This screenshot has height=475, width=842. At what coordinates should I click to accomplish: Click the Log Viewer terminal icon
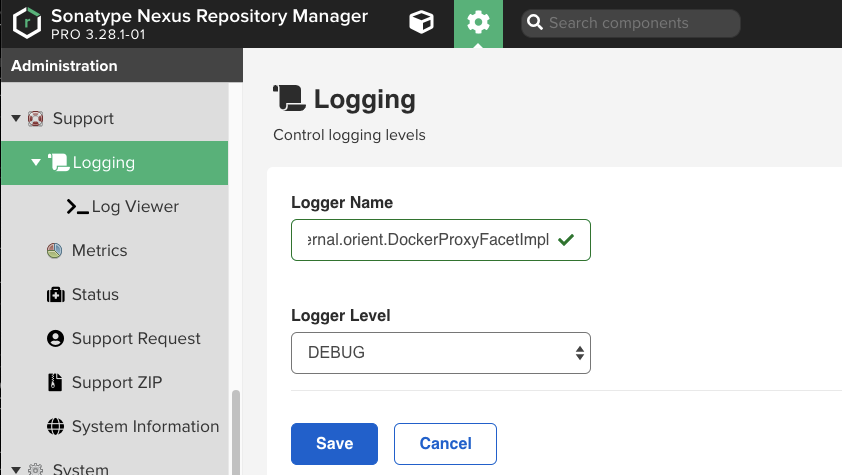coord(77,207)
